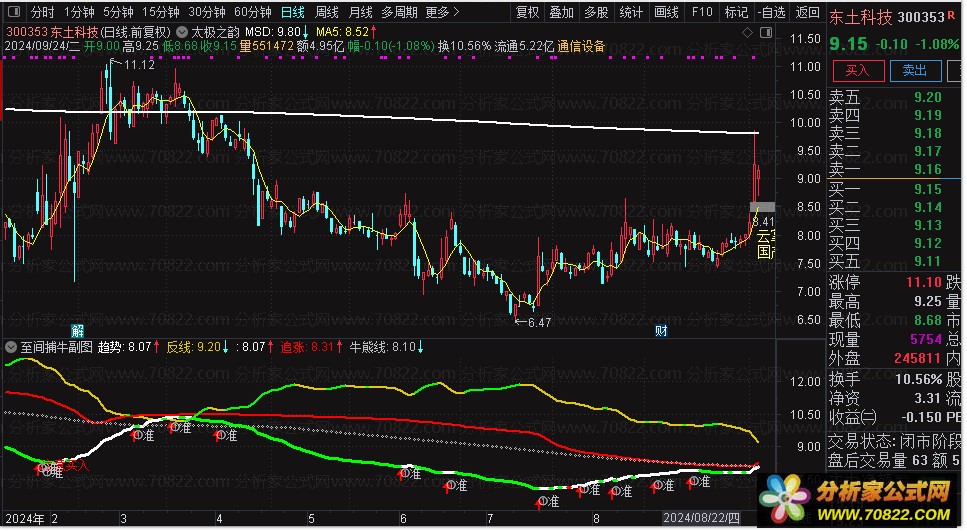Viewport: 967px width, 531px height.
Task: Select the 5分钟 period tab
Action: pos(118,12)
